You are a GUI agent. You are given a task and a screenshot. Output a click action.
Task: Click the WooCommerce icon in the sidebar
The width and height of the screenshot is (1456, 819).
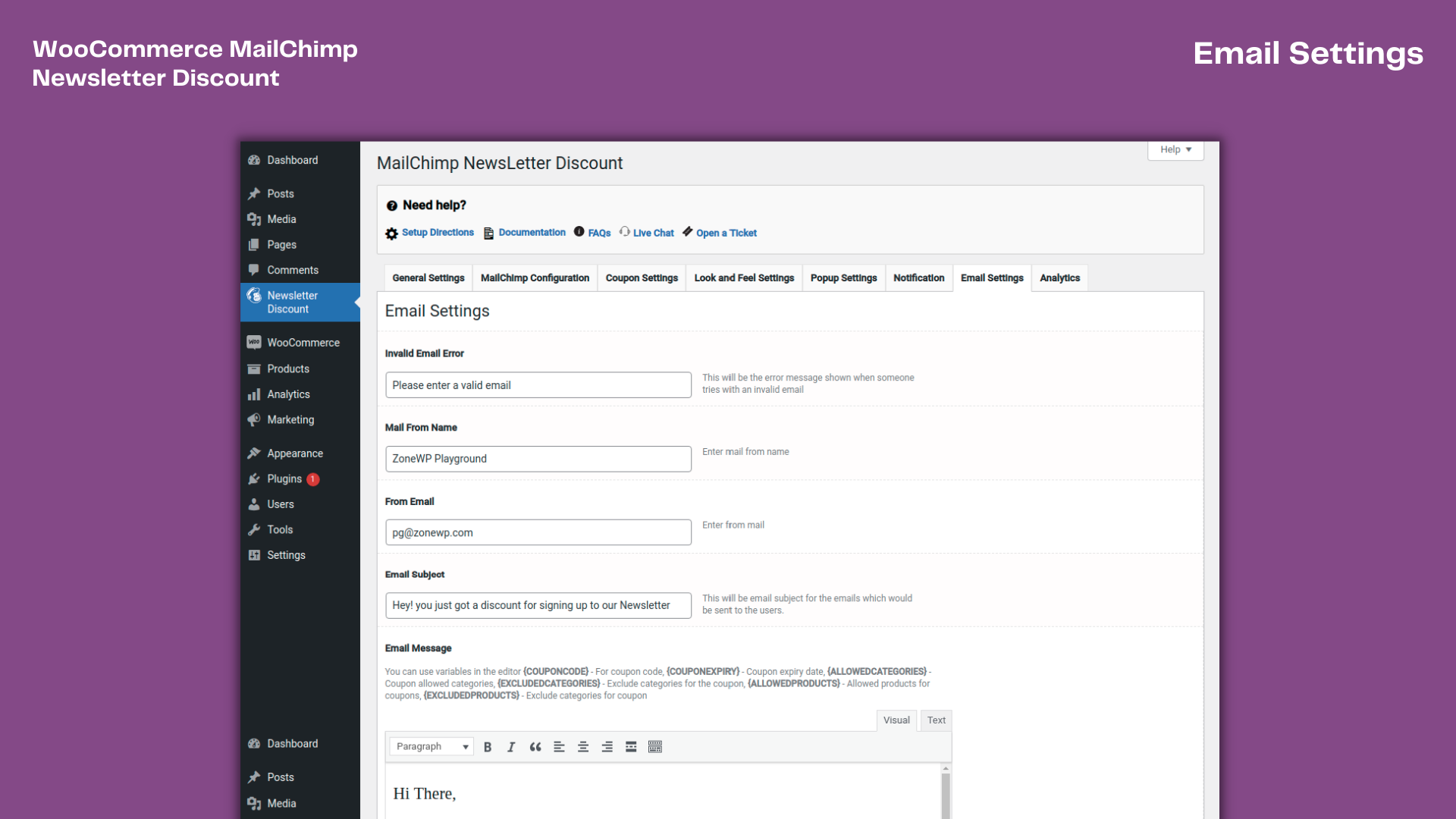254,343
